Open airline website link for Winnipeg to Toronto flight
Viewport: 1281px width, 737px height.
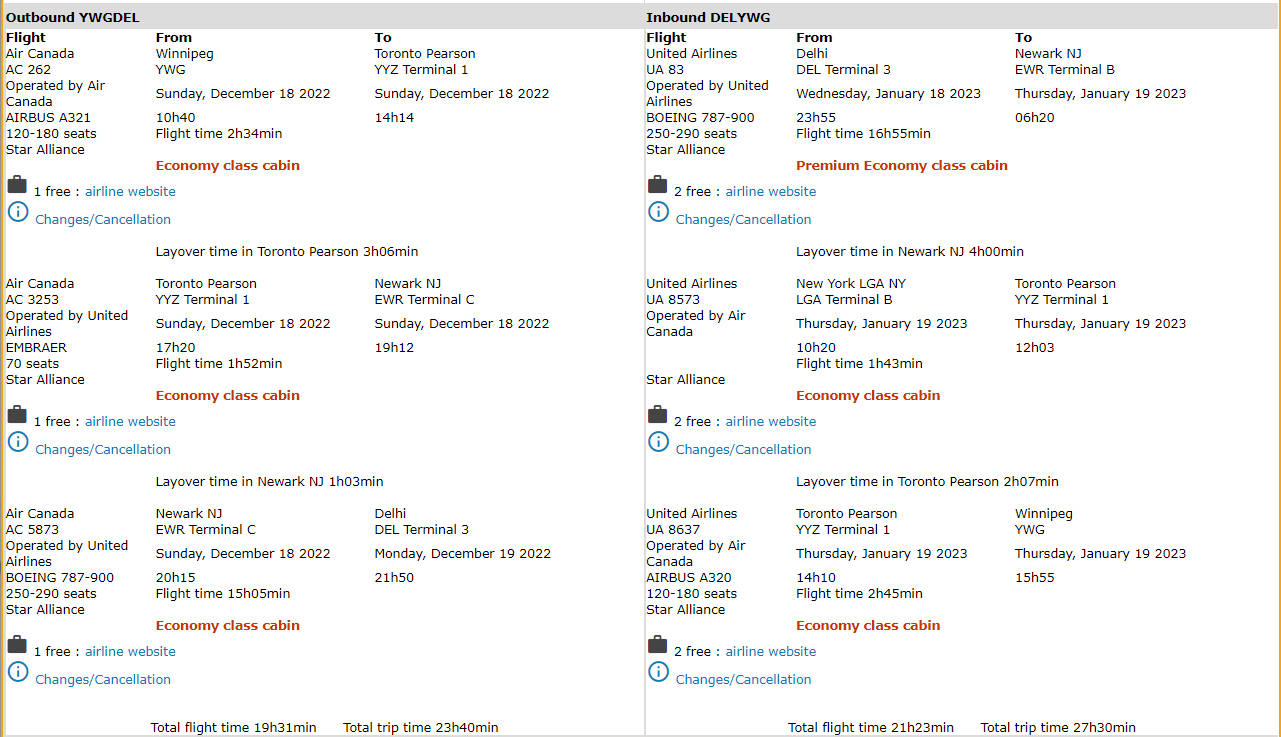pyautogui.click(x=130, y=192)
